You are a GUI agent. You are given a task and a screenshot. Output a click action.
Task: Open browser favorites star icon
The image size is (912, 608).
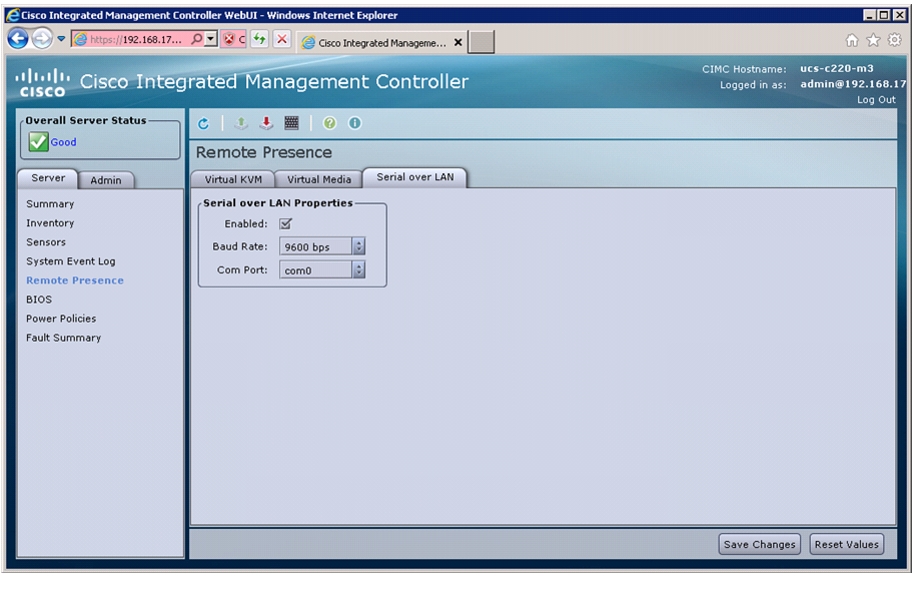tap(873, 40)
